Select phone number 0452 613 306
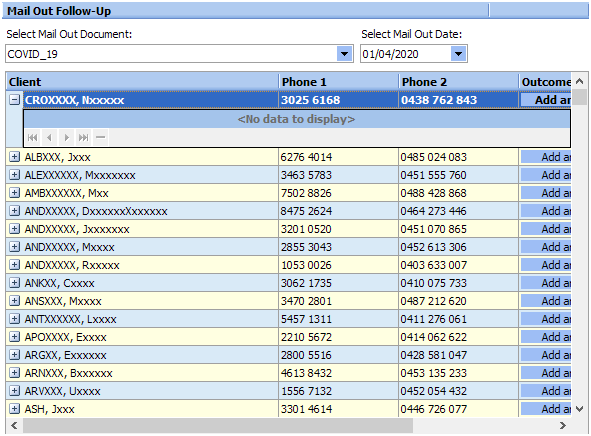The image size is (591, 436). (x=433, y=247)
